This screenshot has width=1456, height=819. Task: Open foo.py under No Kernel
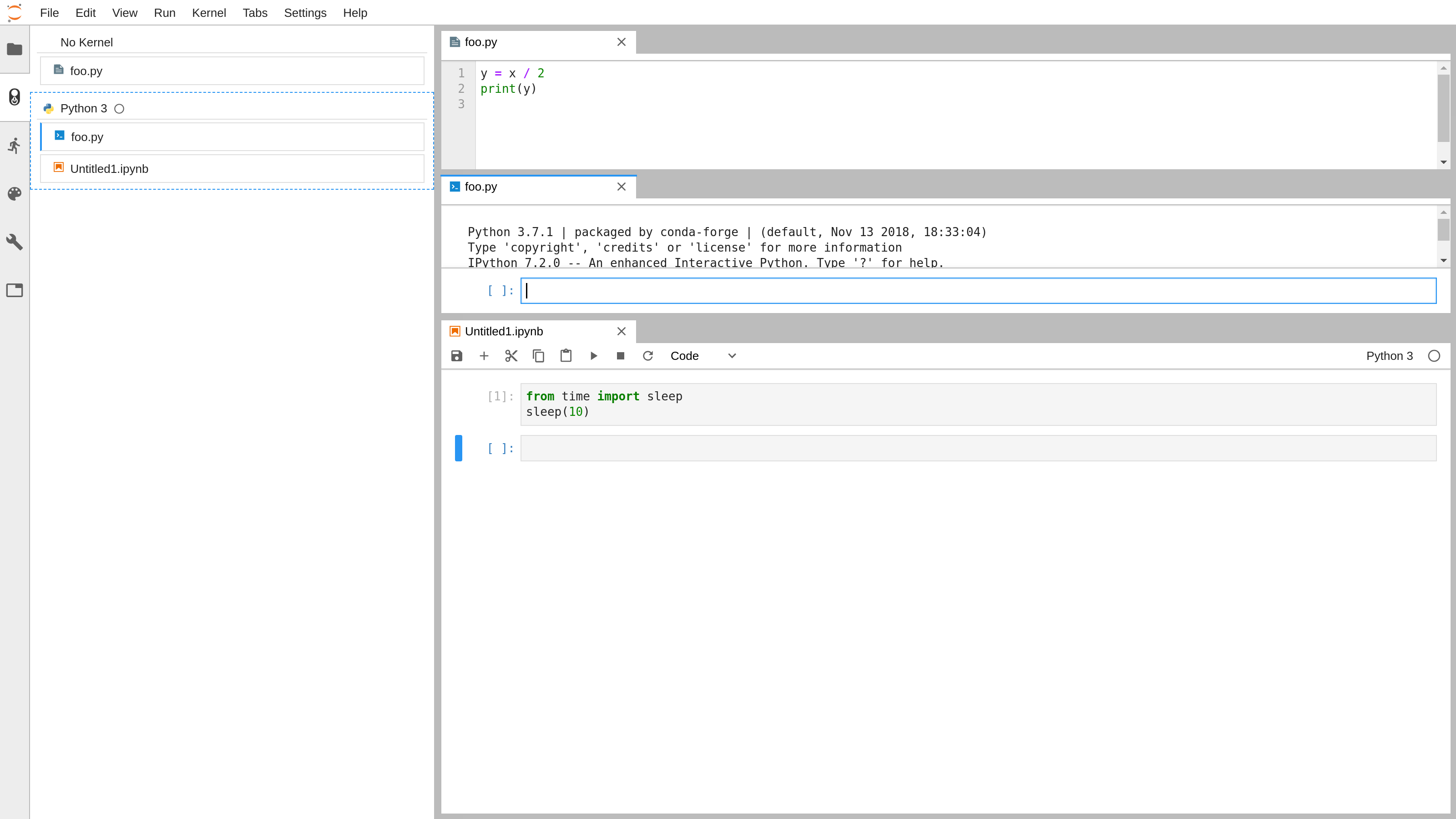(x=86, y=71)
